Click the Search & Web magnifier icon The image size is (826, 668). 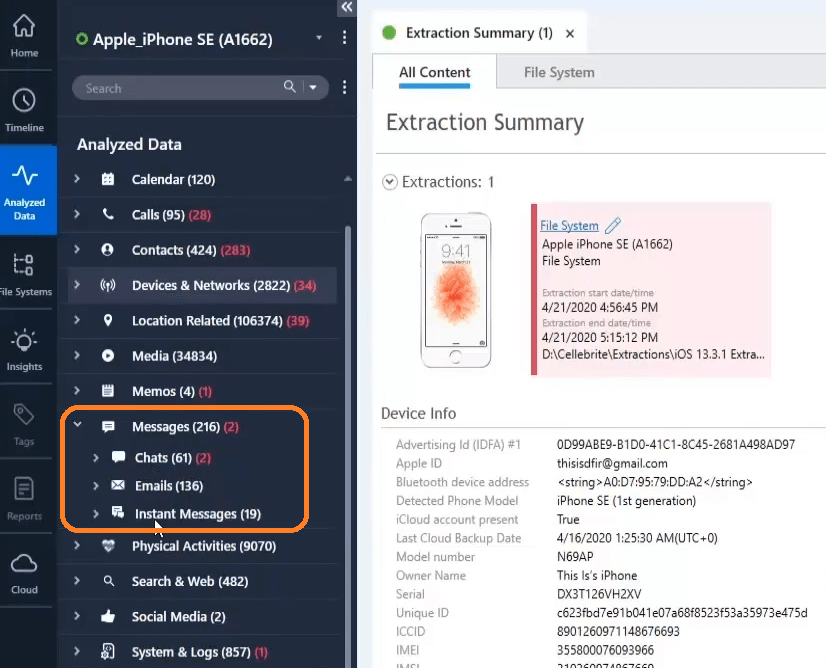click(x=109, y=581)
